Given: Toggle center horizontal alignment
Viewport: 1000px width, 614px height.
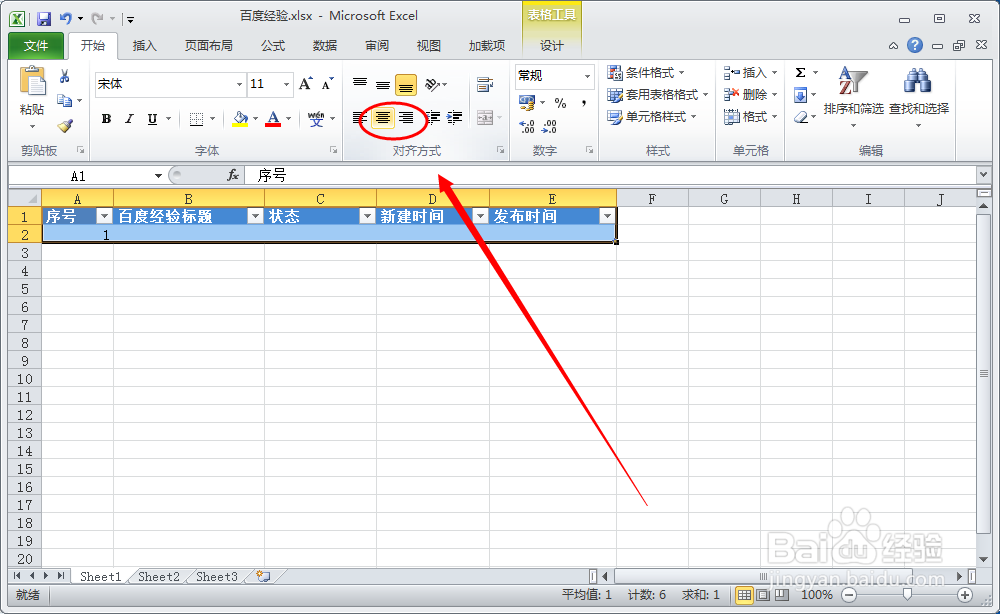Looking at the screenshot, I should pyautogui.click(x=382, y=117).
